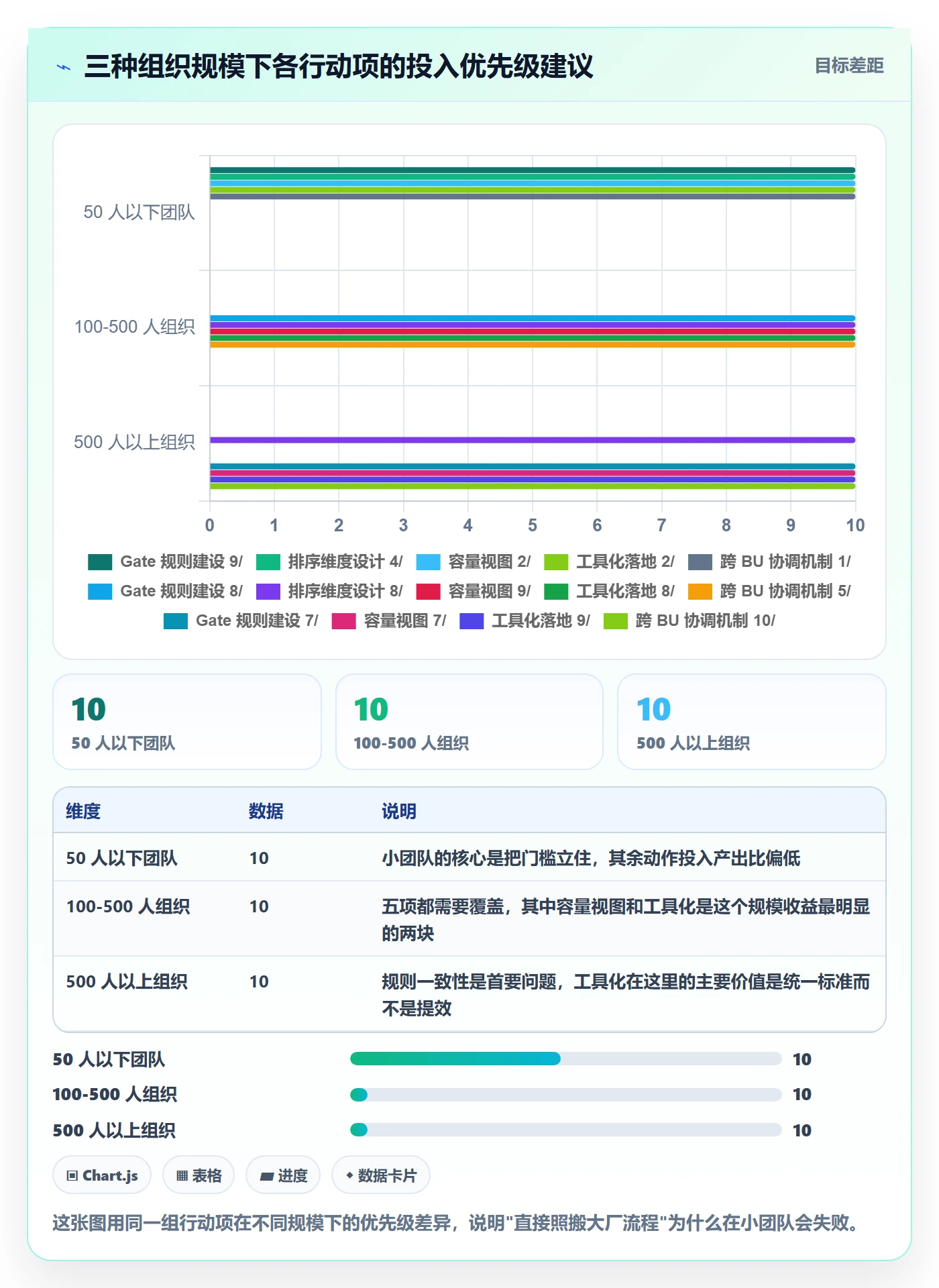The height and width of the screenshot is (1288, 939).
Task: Hide the 容量视图 2/ dataset in the legend
Action: 473,561
